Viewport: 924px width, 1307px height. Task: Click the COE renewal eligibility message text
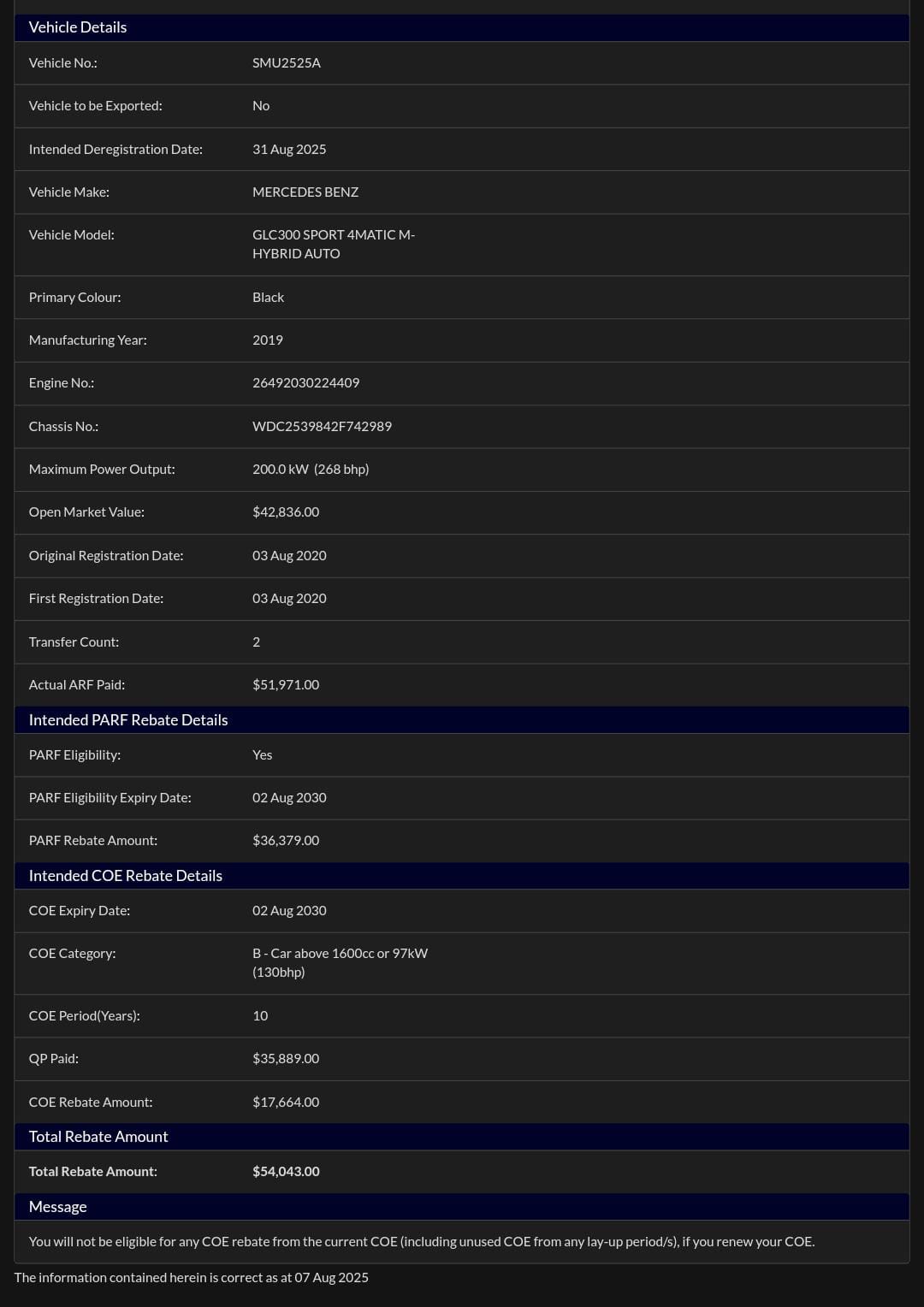[x=421, y=1242]
